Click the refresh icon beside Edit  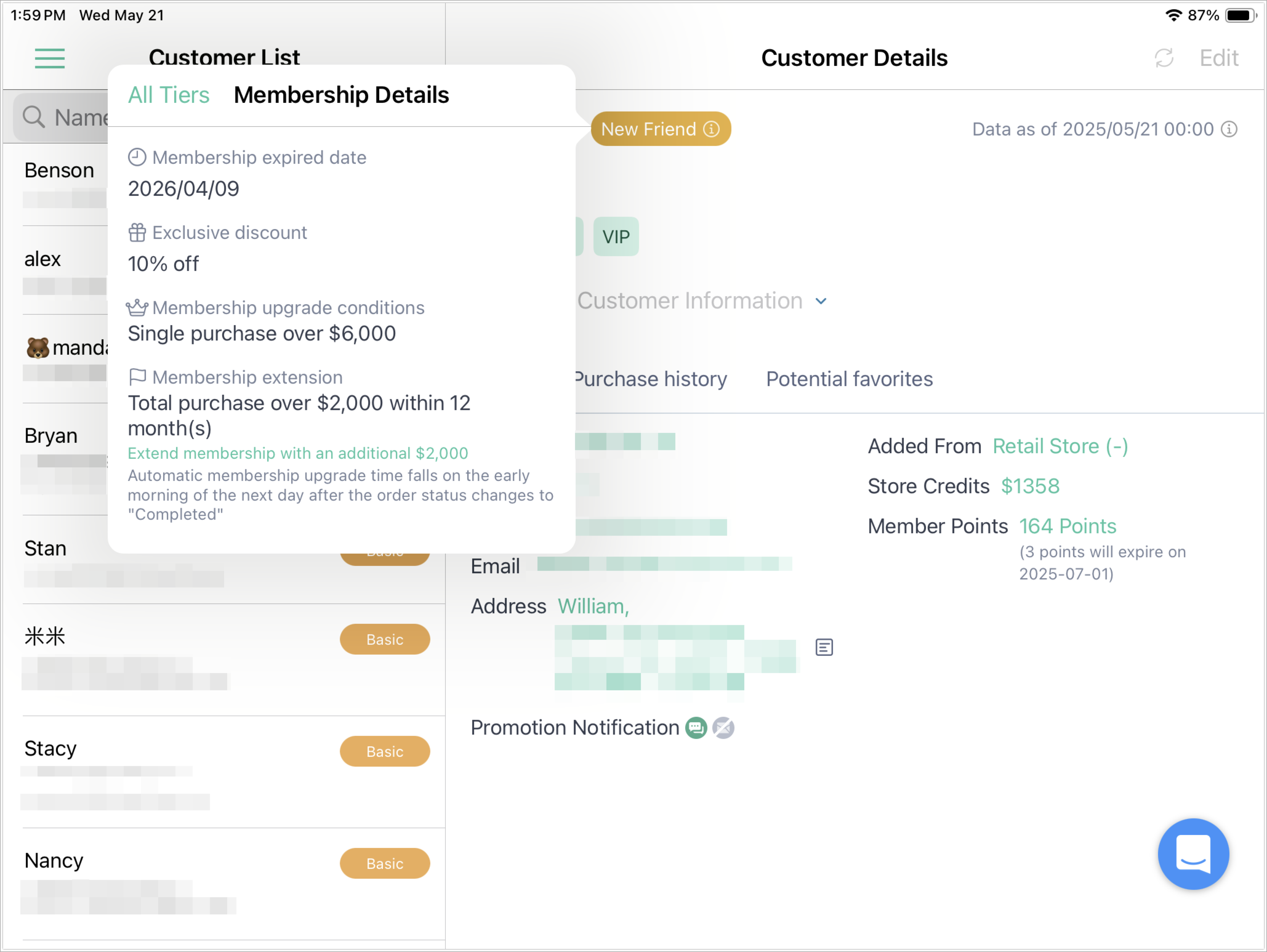click(x=1164, y=58)
